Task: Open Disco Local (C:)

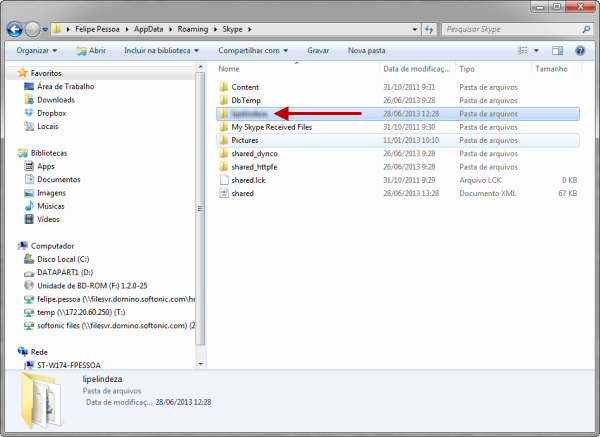Action: point(63,259)
